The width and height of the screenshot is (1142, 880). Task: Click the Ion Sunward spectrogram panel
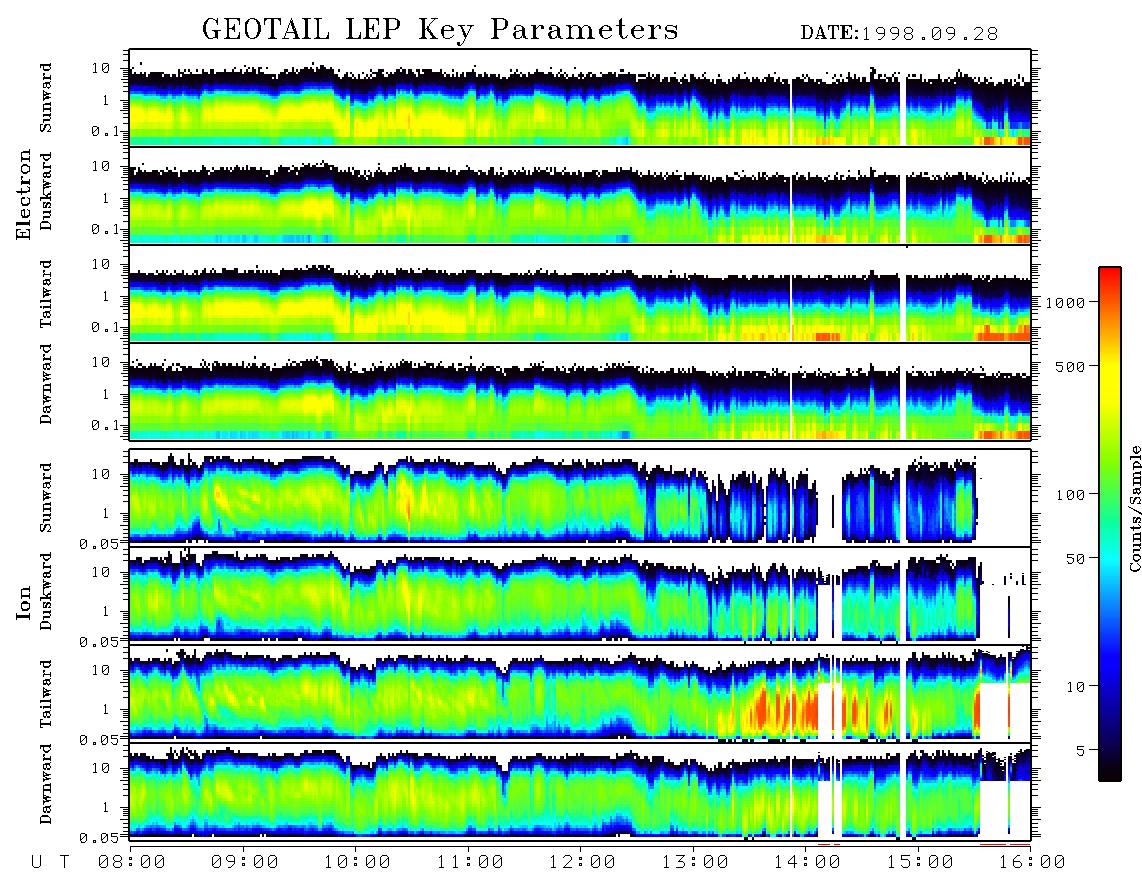pos(580,498)
